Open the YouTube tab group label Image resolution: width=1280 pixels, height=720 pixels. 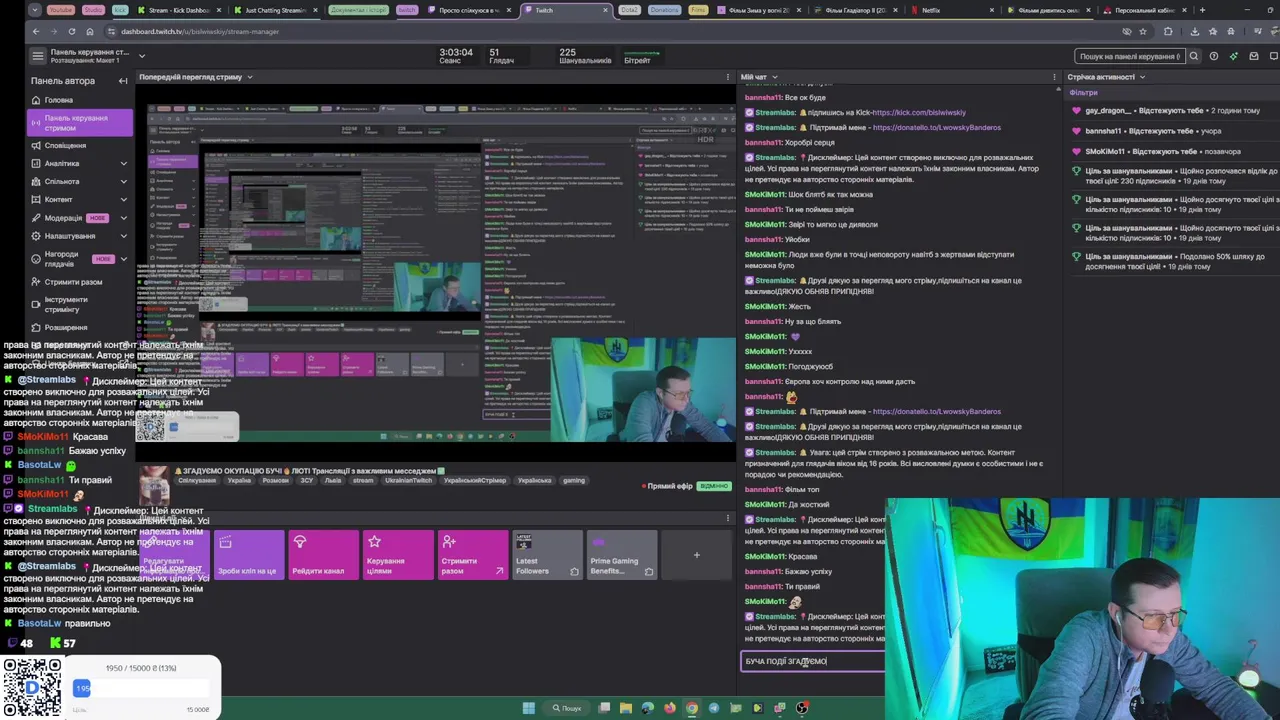(x=61, y=10)
